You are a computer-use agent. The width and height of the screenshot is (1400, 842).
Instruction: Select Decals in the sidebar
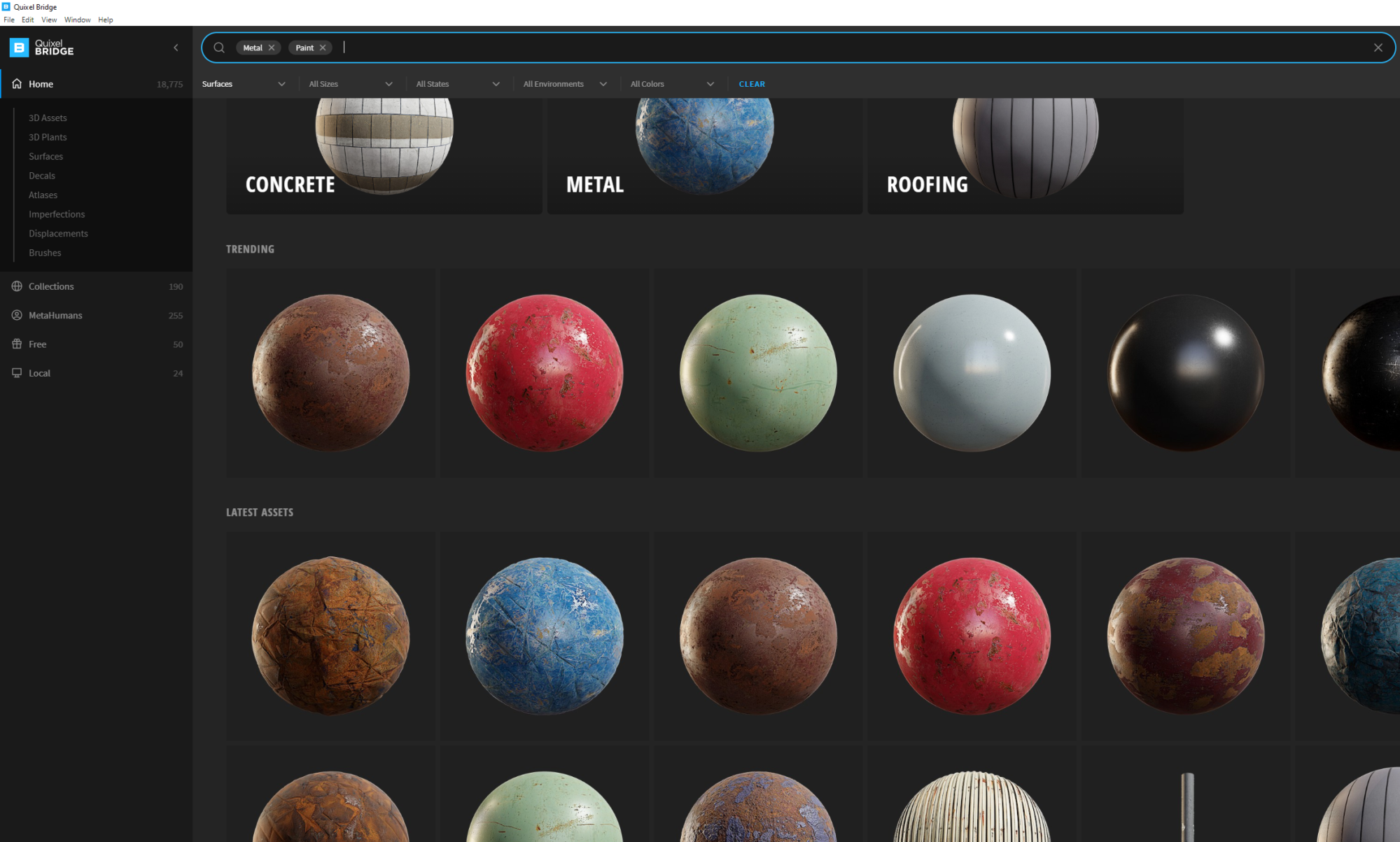point(42,176)
